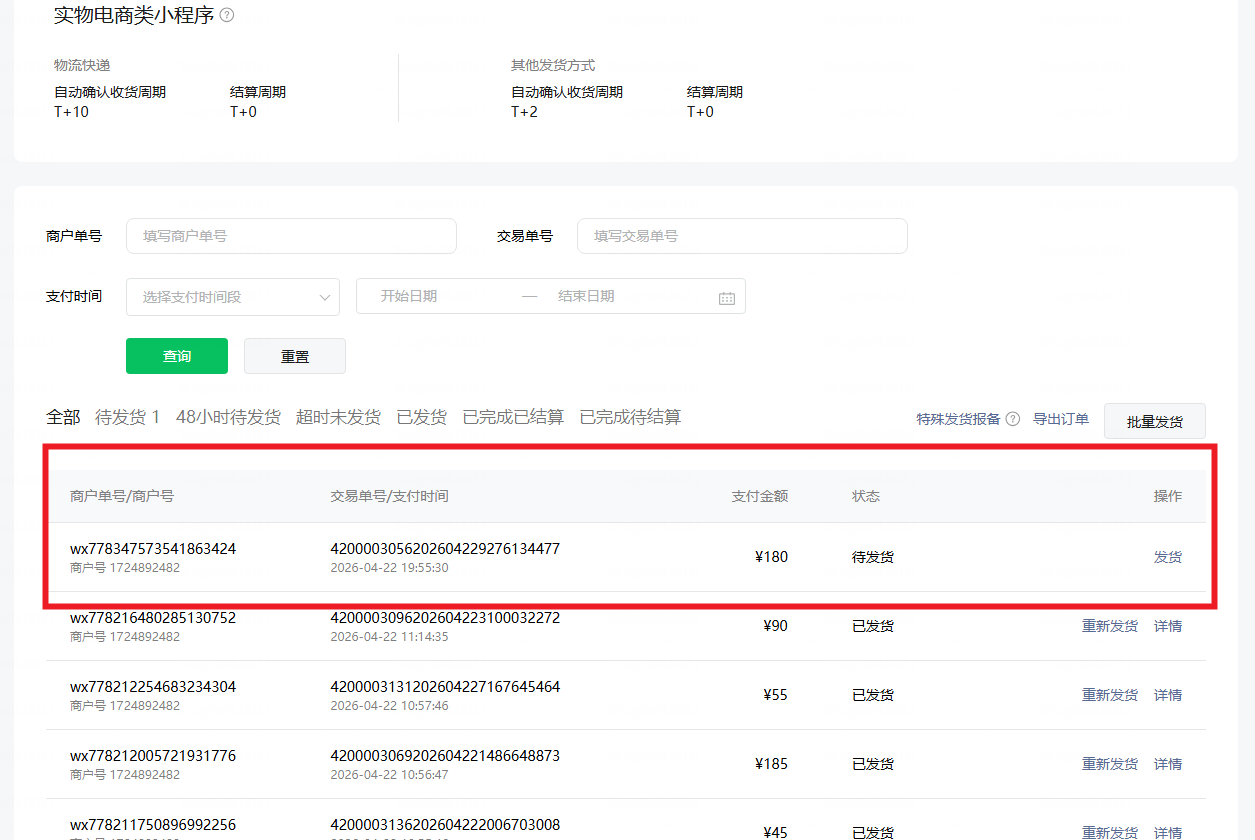
Task: Click help icon next to 特殊发货报备
Action: 1012,419
